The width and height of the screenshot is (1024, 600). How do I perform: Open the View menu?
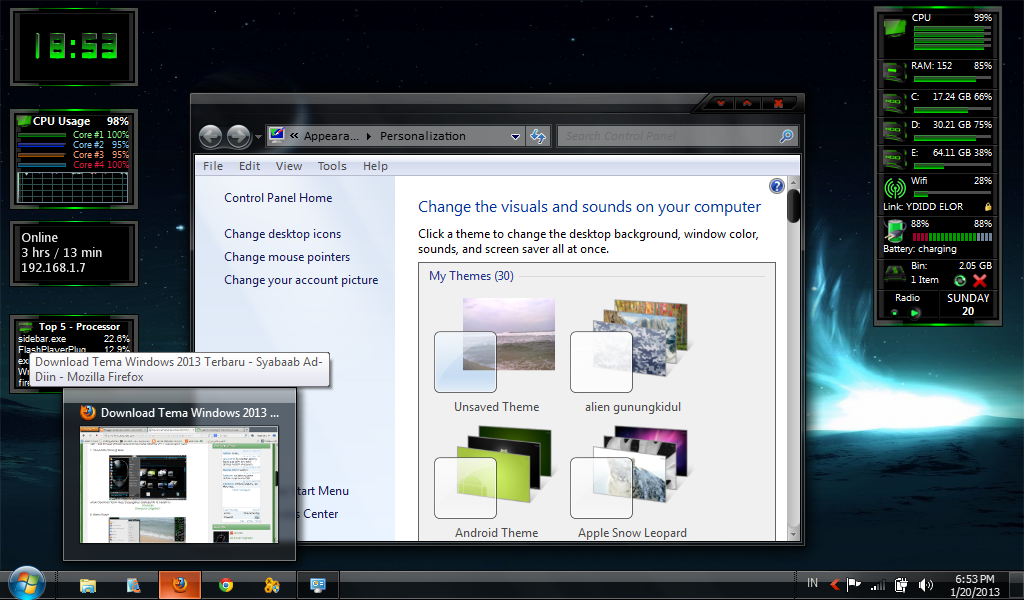tap(288, 166)
